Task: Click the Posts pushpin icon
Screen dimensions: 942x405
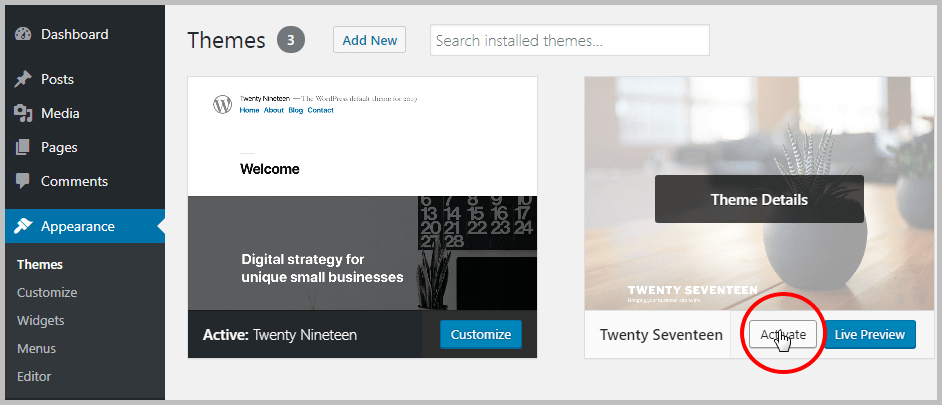Action: pyautogui.click(x=23, y=80)
